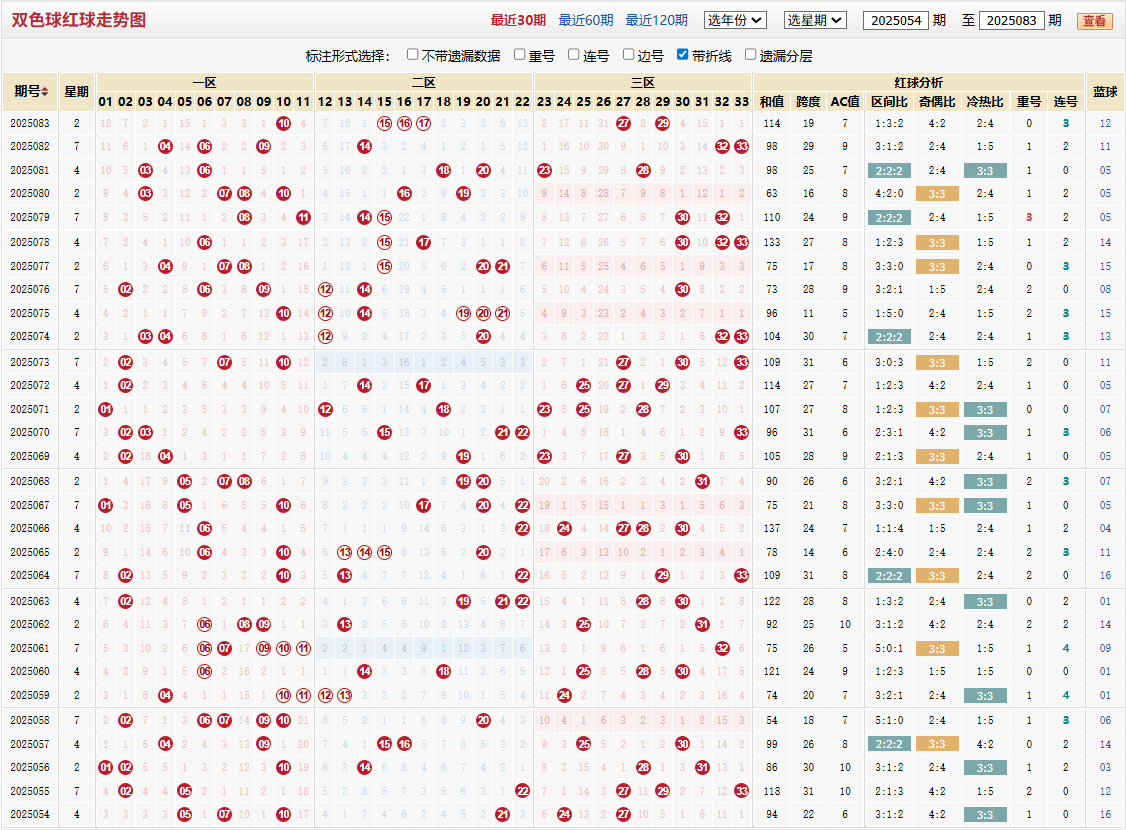
Task: Show the 最近30期 results
Action: click(x=518, y=20)
